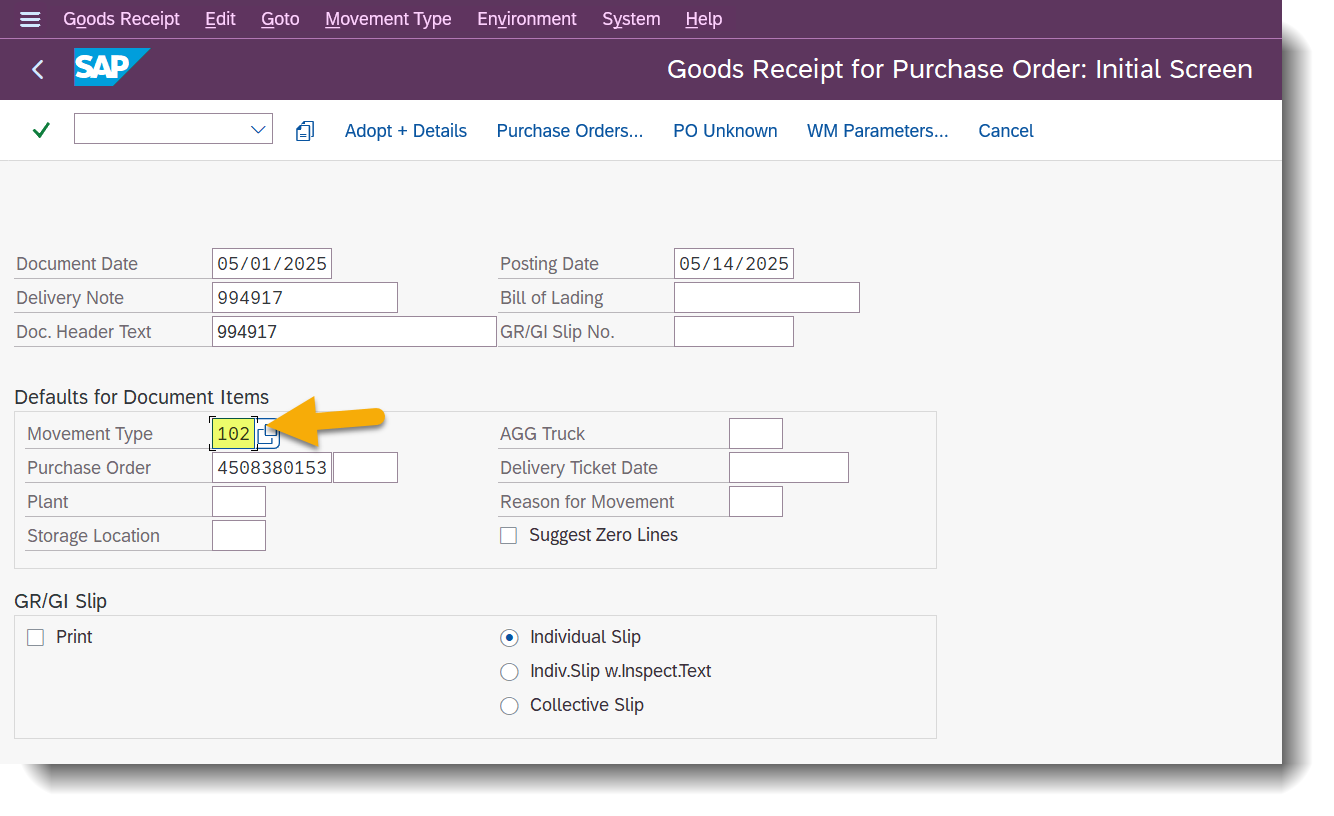Enable Suggest Zero Lines checkbox
The width and height of the screenshot is (1334, 816).
509,536
